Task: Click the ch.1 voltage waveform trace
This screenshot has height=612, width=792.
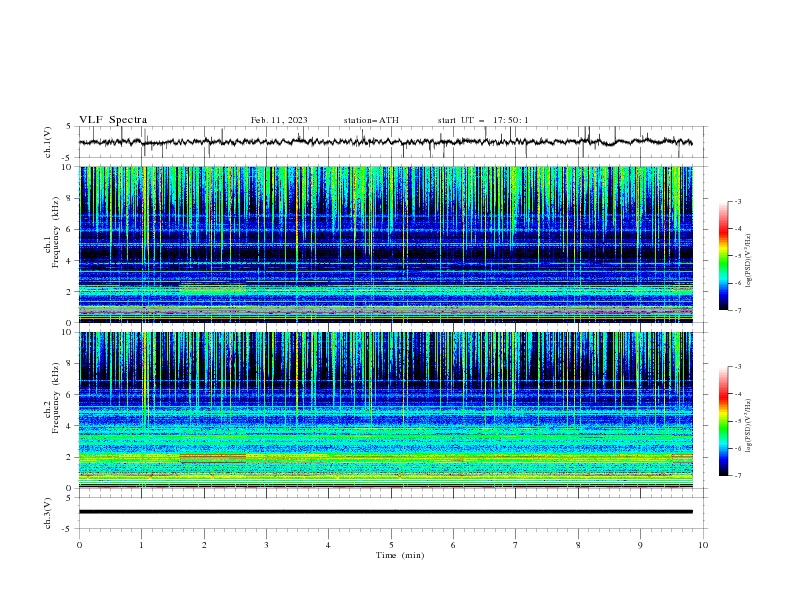Action: coord(385,142)
